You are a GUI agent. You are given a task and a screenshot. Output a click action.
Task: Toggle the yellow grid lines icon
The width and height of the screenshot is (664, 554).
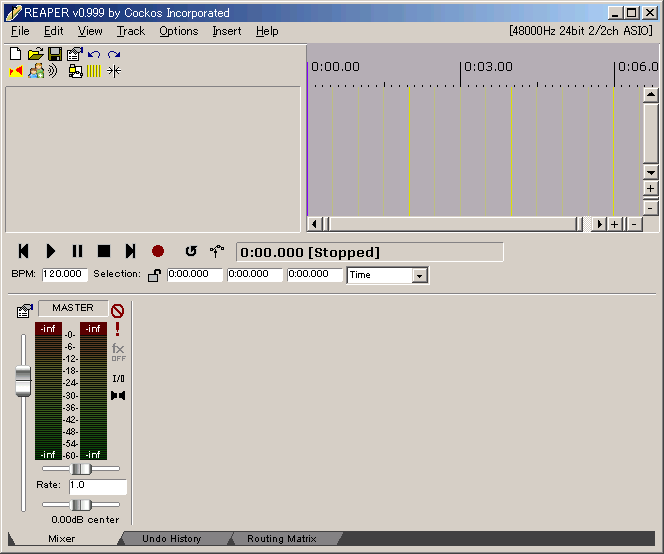[x=94, y=72]
